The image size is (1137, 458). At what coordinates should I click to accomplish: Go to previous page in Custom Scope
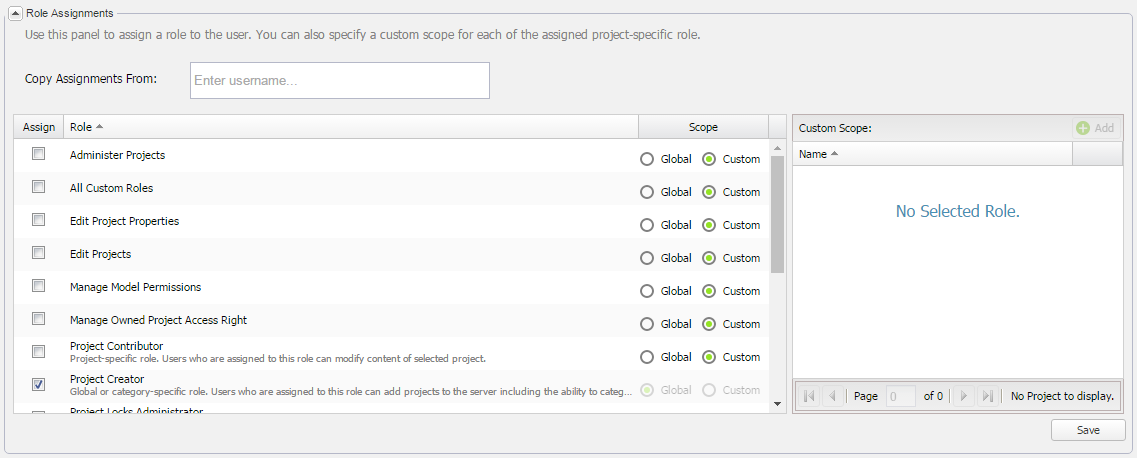(832, 396)
